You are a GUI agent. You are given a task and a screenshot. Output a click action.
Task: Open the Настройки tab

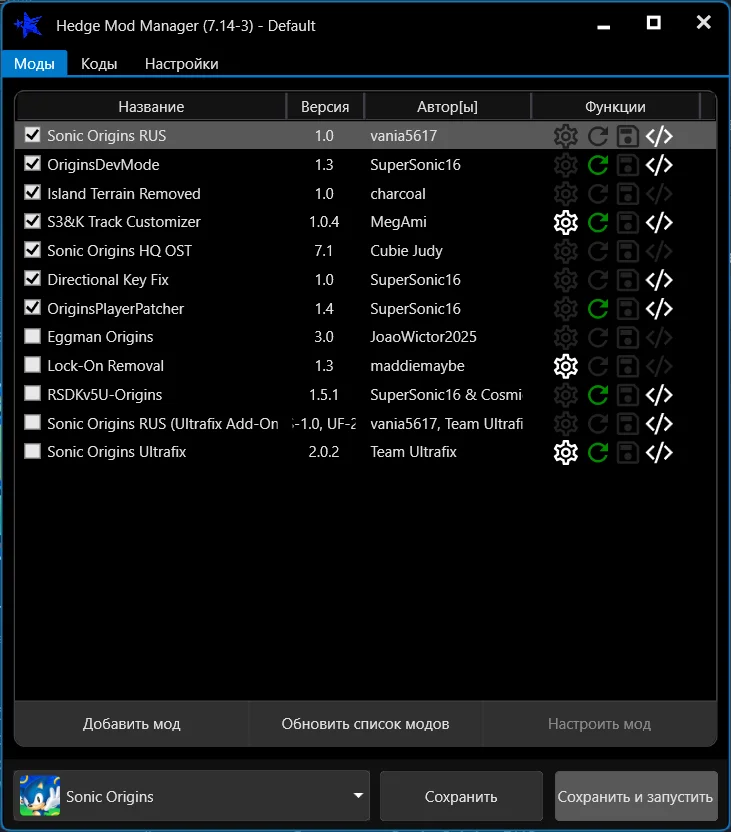pos(181,64)
